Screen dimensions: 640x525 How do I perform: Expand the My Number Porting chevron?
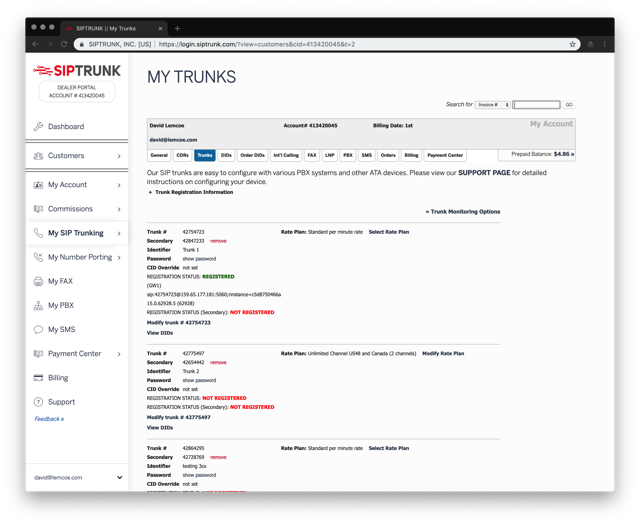[119, 257]
